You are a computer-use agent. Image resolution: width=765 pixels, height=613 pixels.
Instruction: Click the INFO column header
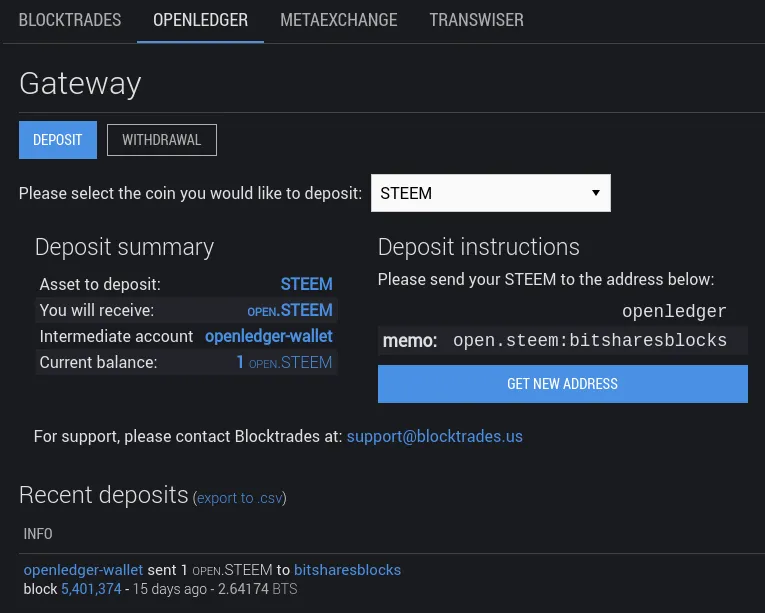tap(38, 534)
